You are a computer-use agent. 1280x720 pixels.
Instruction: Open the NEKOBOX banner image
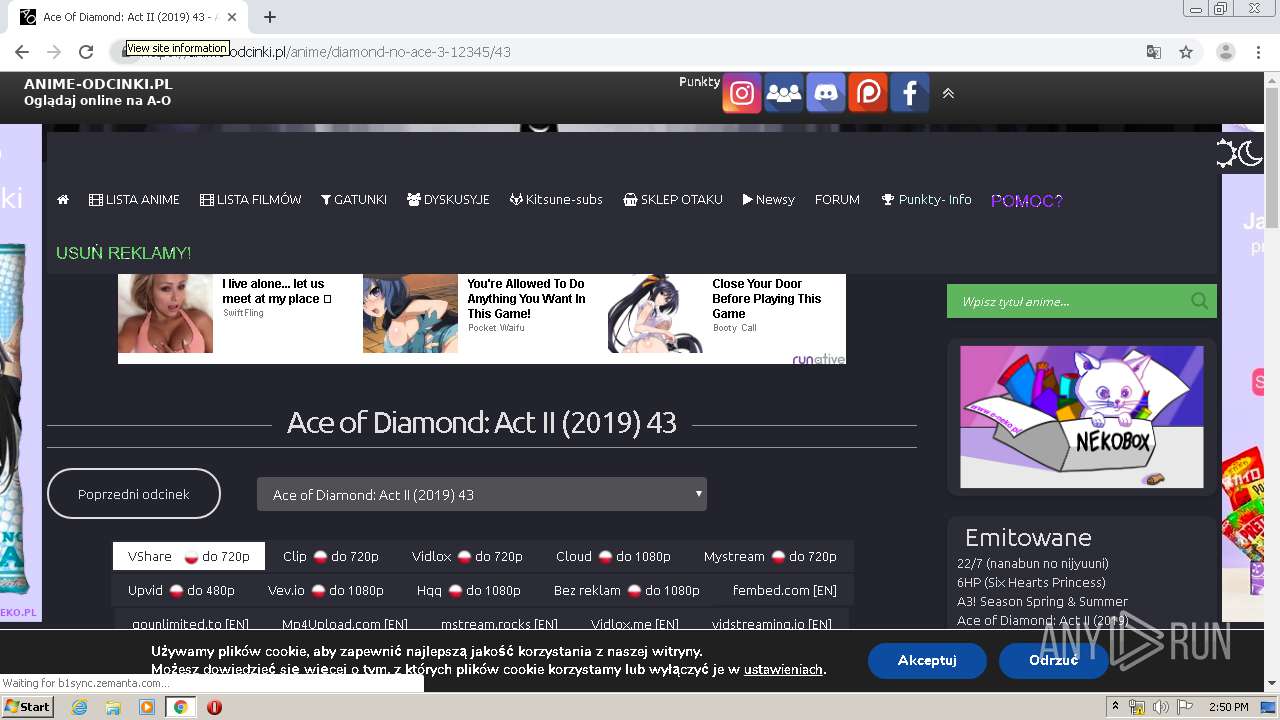pos(1081,417)
